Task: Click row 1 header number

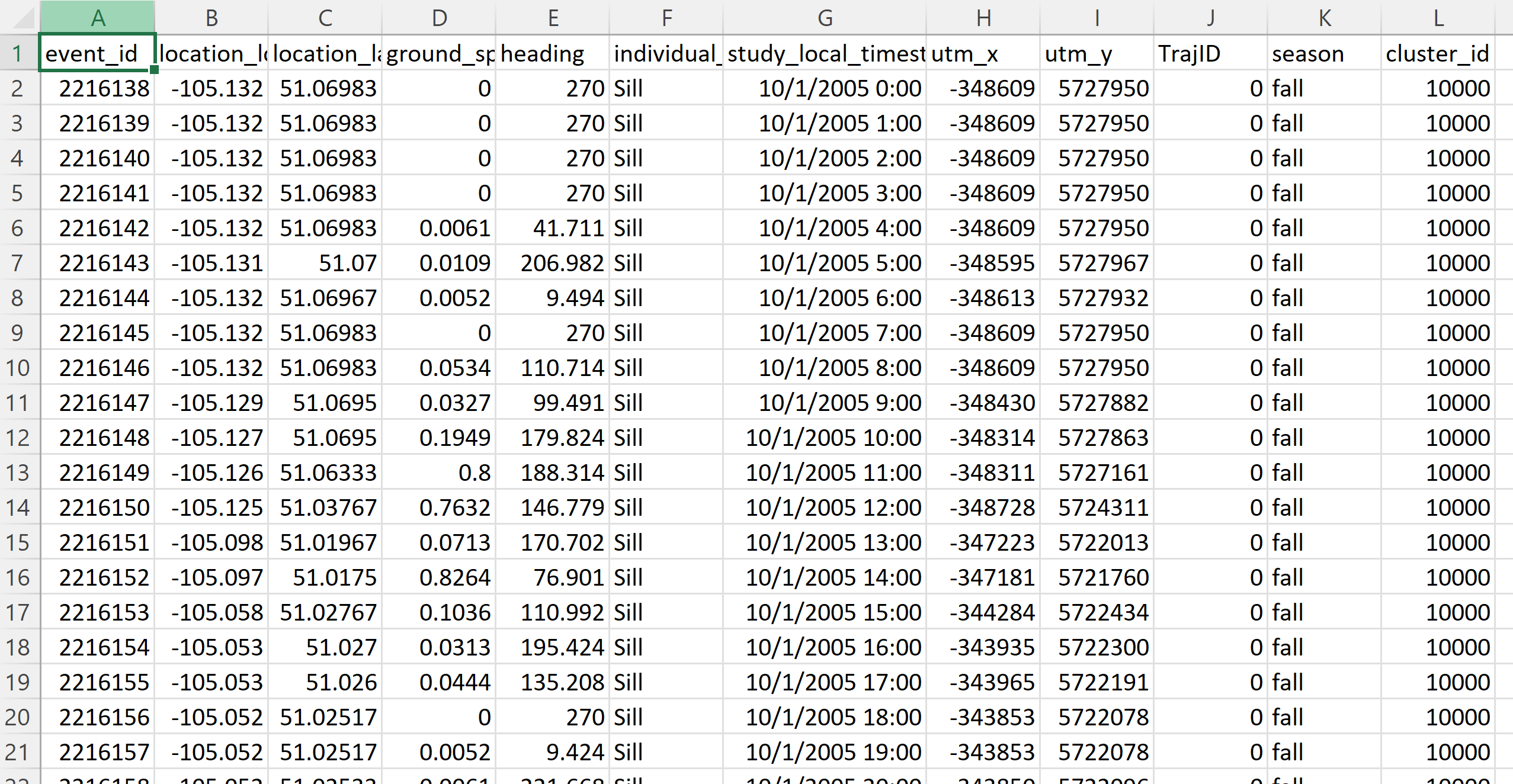Action: [x=18, y=53]
